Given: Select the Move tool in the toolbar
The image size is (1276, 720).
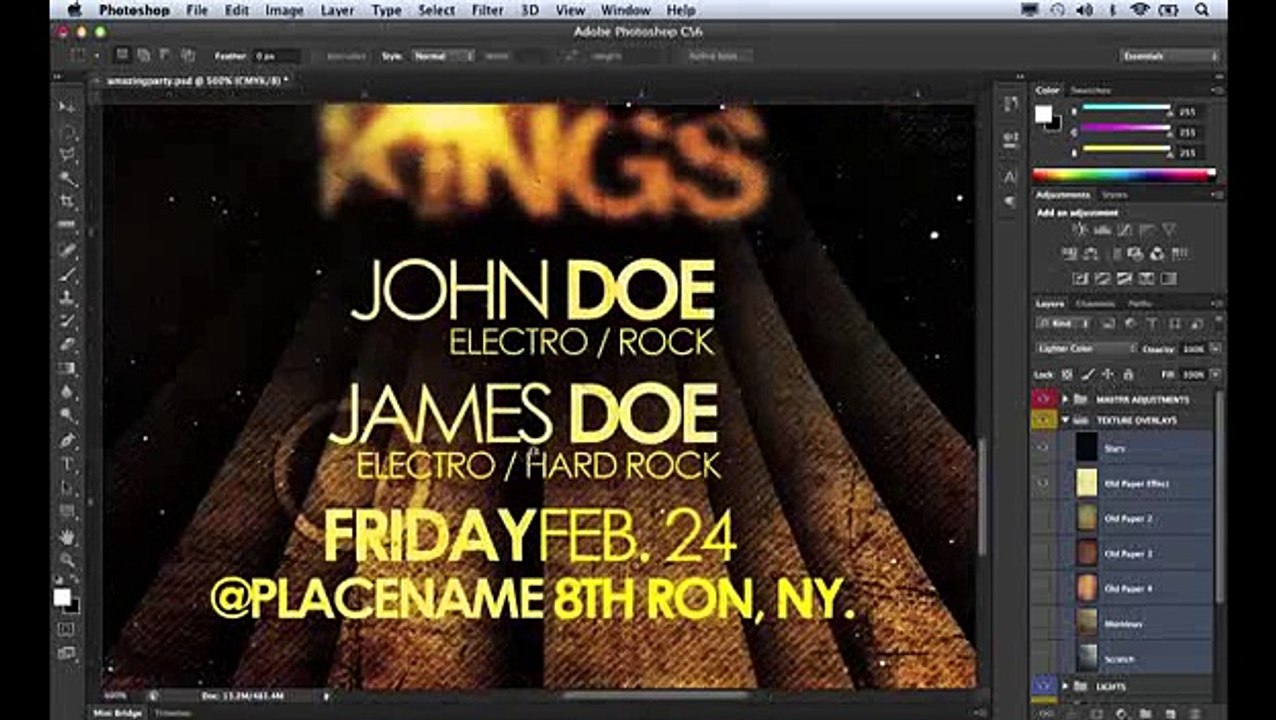Looking at the screenshot, I should [67, 106].
